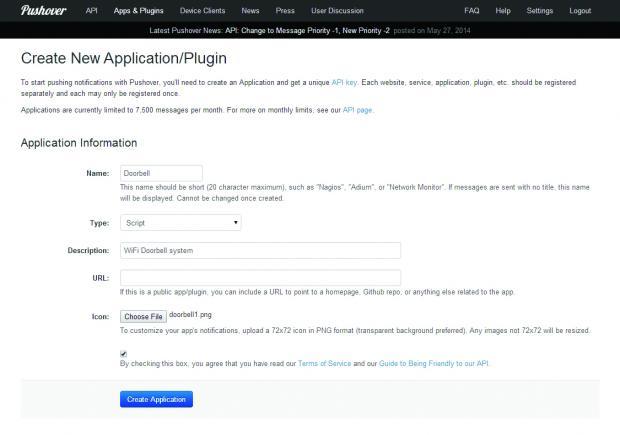The image size is (620, 435).
Task: Open the News page
Action: click(x=250, y=10)
